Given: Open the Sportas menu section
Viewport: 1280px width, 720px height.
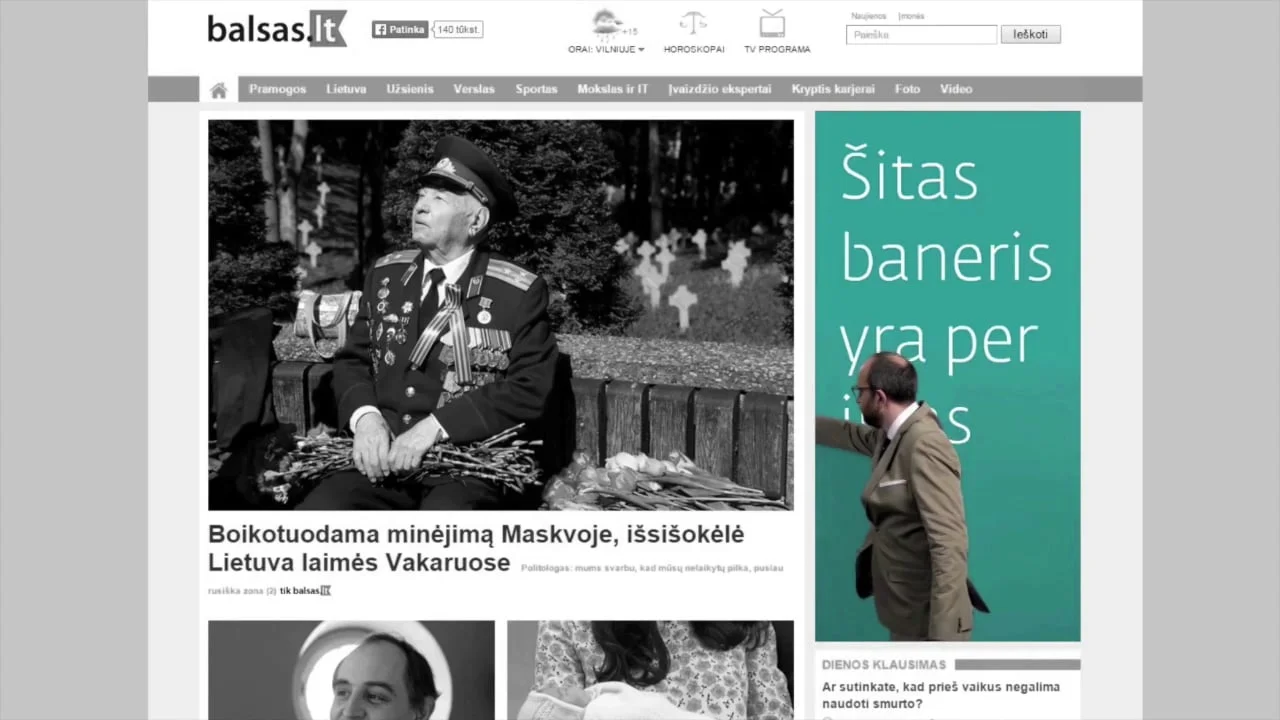Looking at the screenshot, I should tap(536, 89).
